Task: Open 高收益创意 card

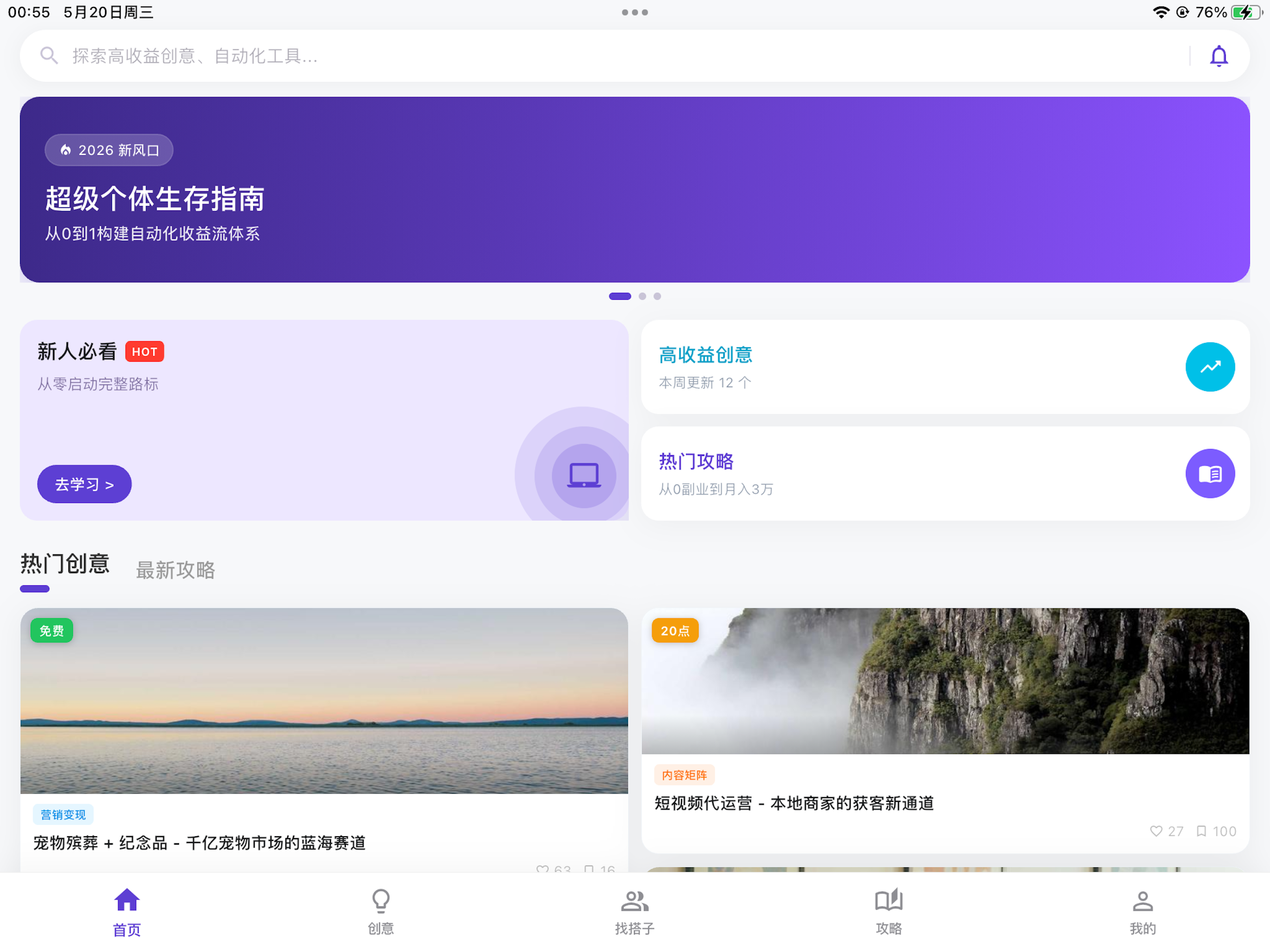Action: (945, 367)
